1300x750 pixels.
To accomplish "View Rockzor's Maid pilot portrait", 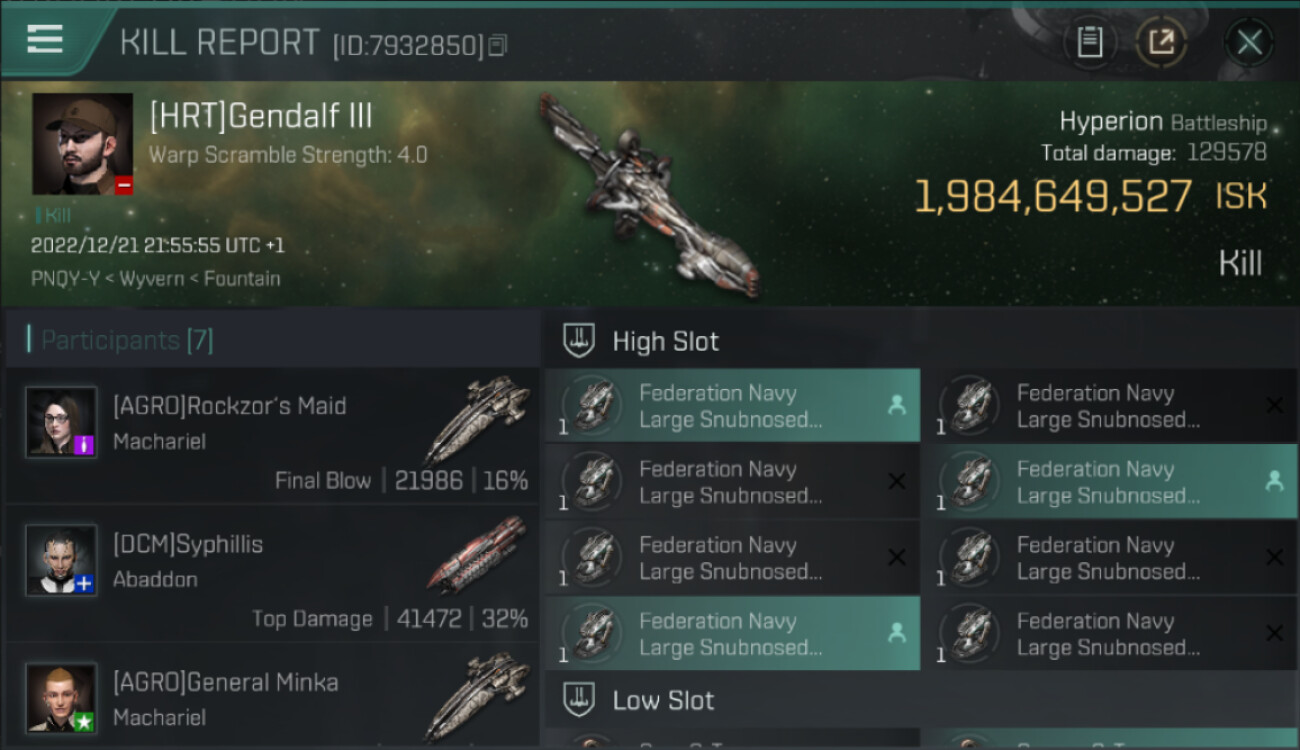I will click(61, 422).
